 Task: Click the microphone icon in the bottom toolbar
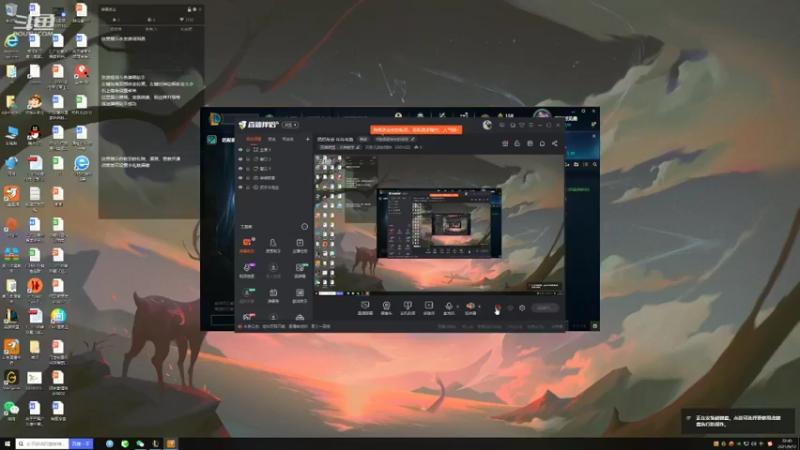[448, 308]
